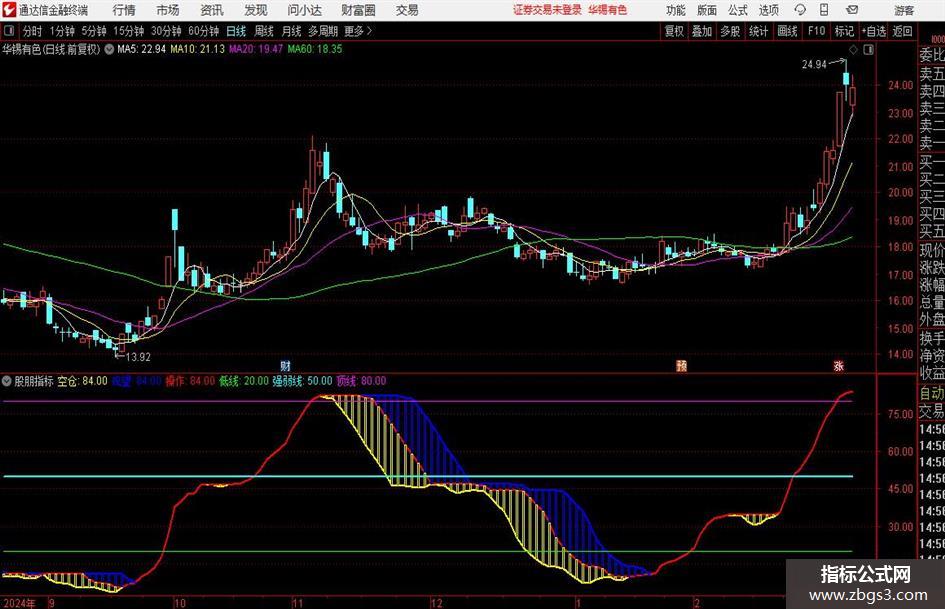945x609 pixels.
Task: Select the 月线 monthly period tab
Action: click(292, 31)
